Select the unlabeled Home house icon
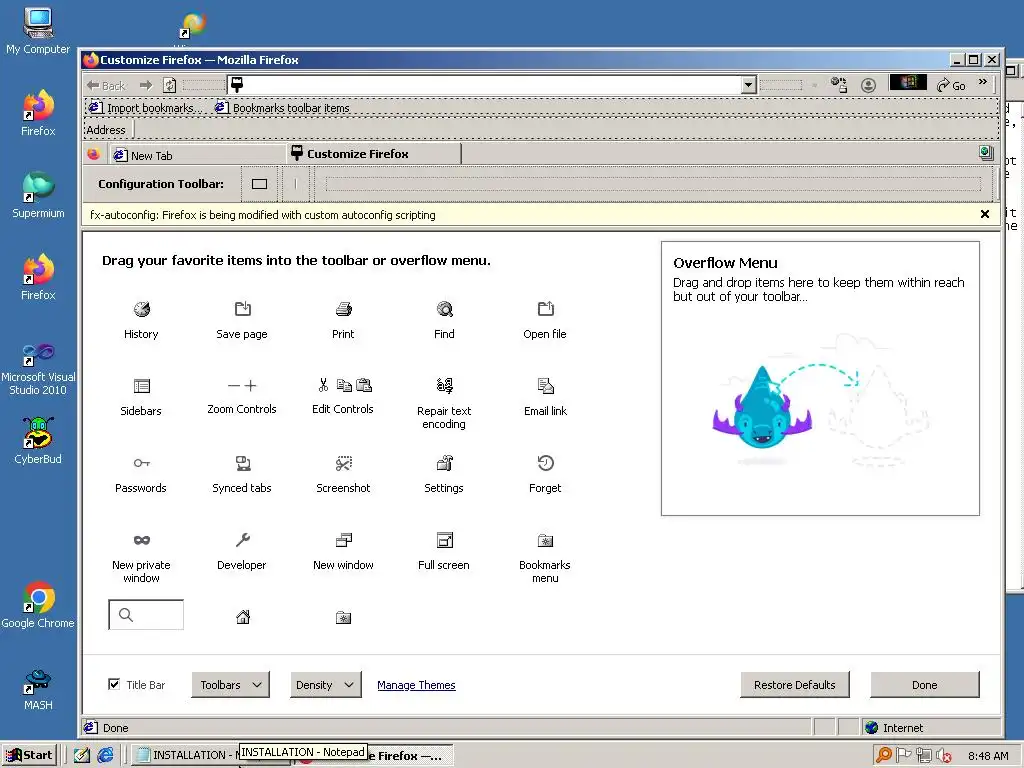The width and height of the screenshot is (1024, 768). coord(243,617)
